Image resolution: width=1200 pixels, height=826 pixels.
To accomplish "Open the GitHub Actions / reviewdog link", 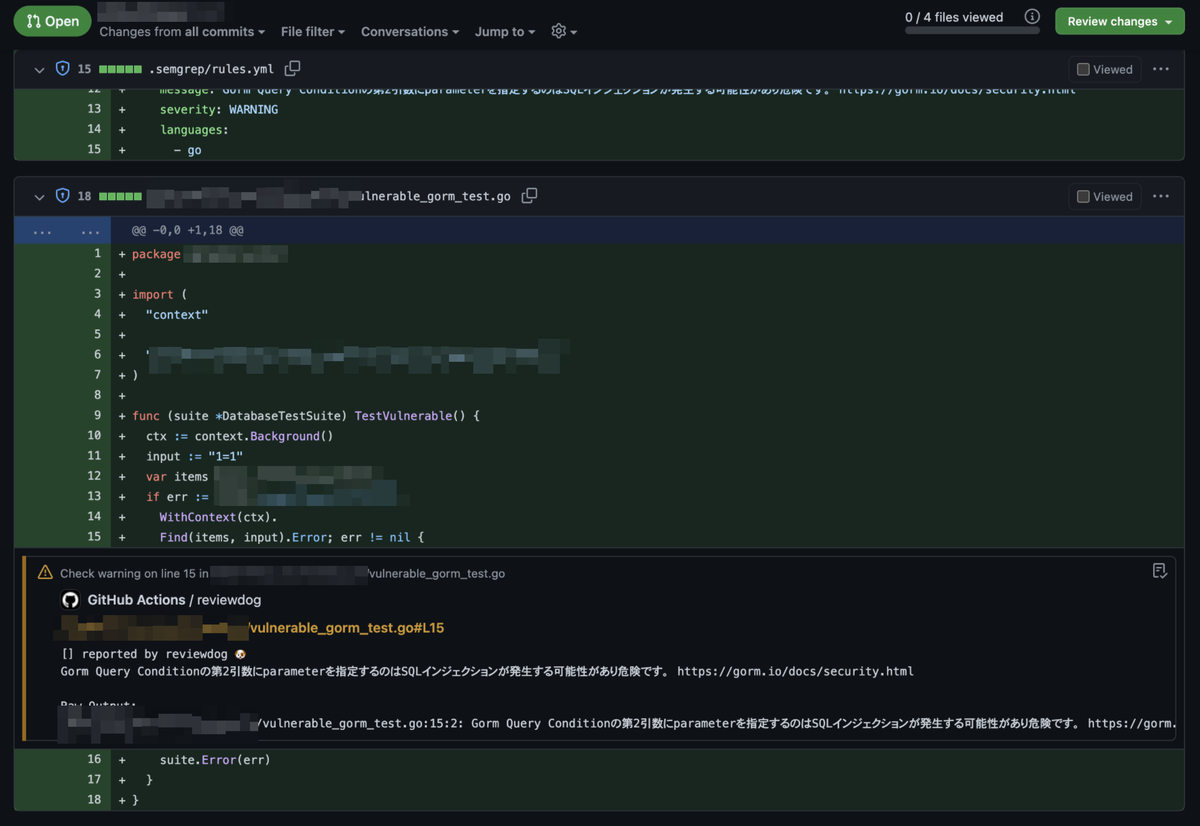I will coord(175,600).
